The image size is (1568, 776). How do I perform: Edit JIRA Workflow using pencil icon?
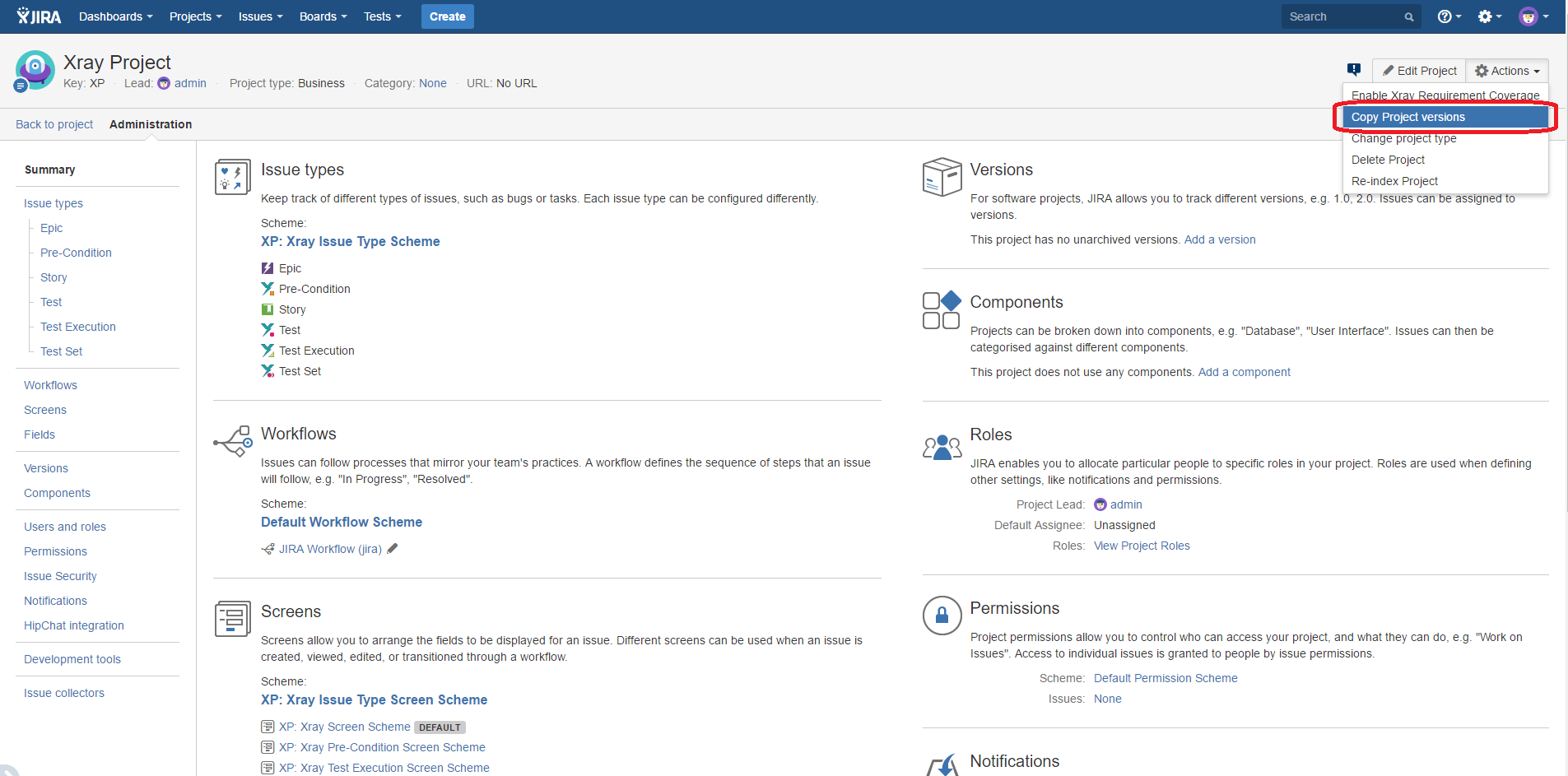pyautogui.click(x=393, y=549)
